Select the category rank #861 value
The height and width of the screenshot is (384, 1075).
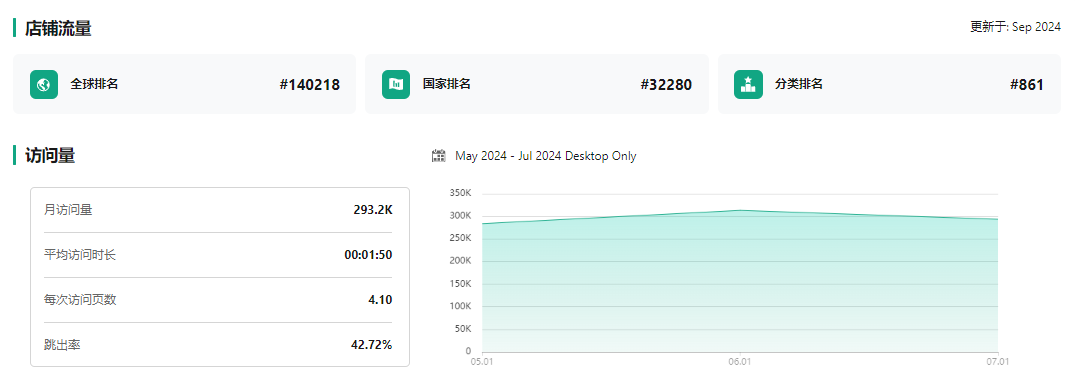tap(1027, 85)
